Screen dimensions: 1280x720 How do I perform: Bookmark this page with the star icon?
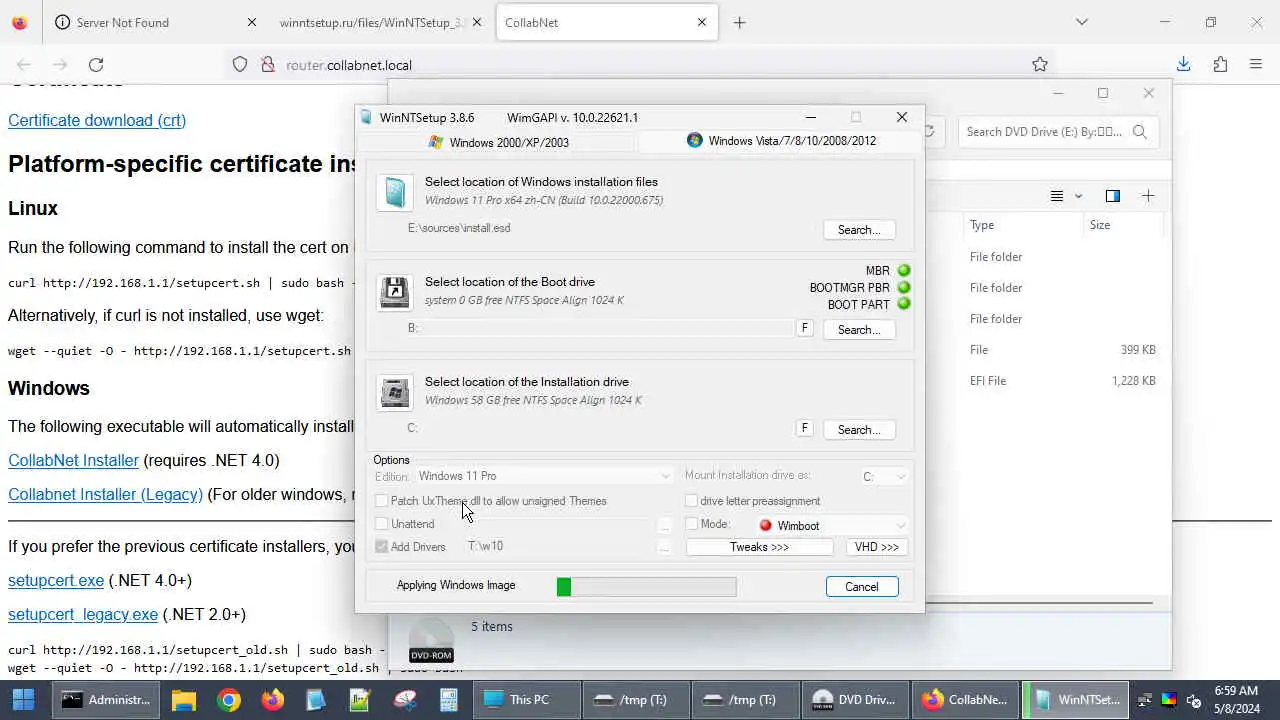point(1040,65)
